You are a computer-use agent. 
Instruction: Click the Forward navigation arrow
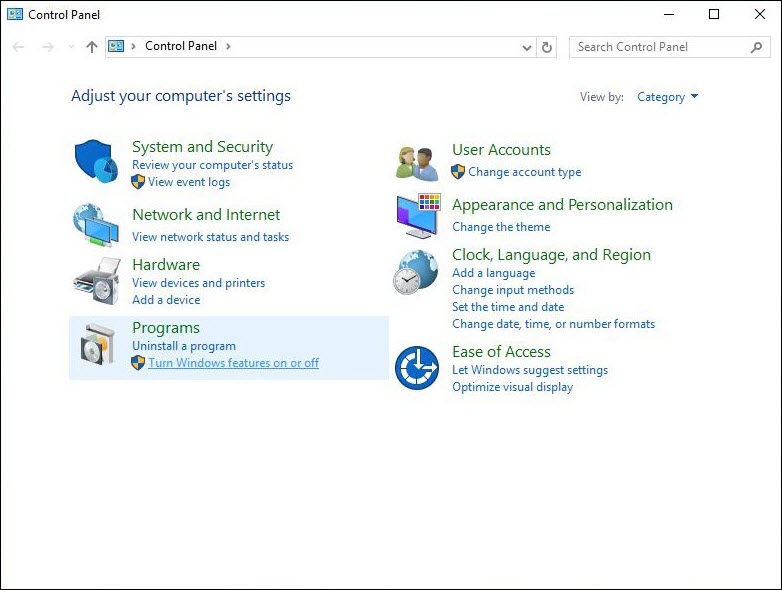click(48, 47)
